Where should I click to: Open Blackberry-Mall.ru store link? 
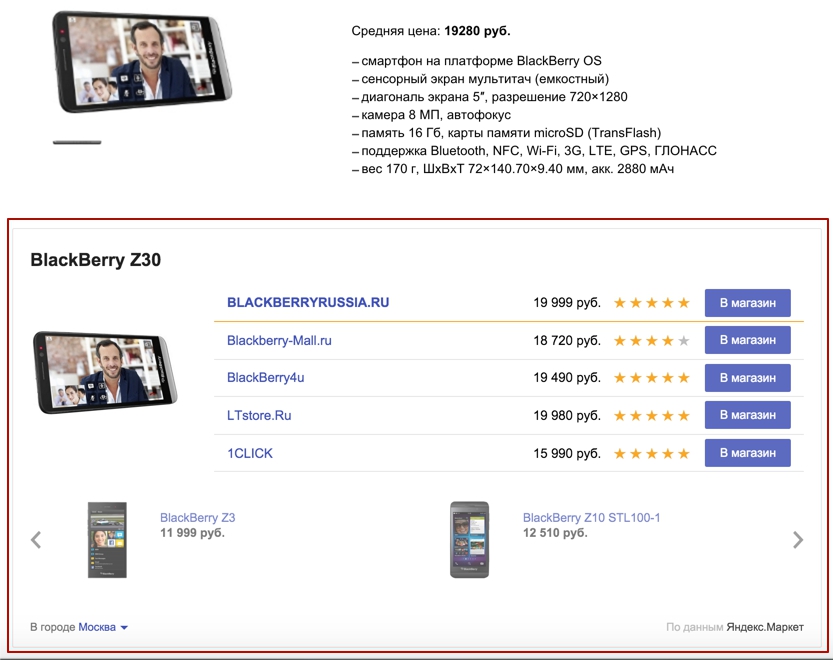coord(279,340)
